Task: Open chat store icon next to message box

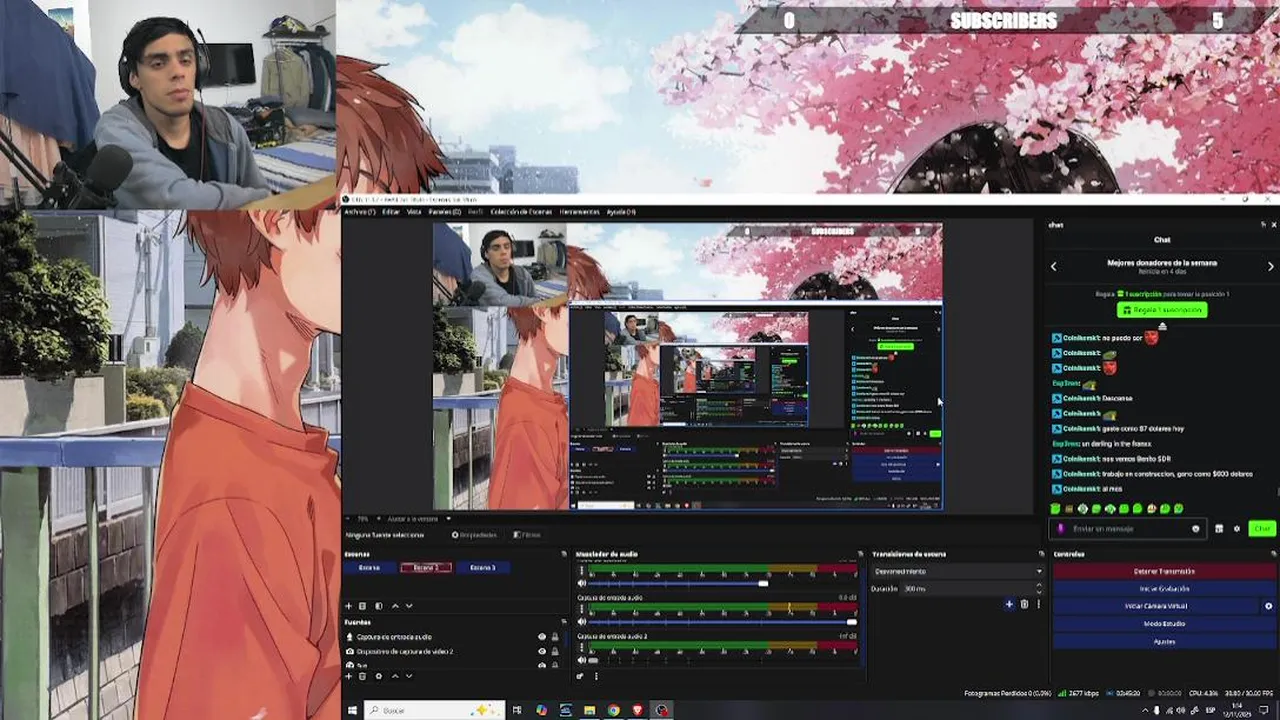Action: click(x=1219, y=529)
